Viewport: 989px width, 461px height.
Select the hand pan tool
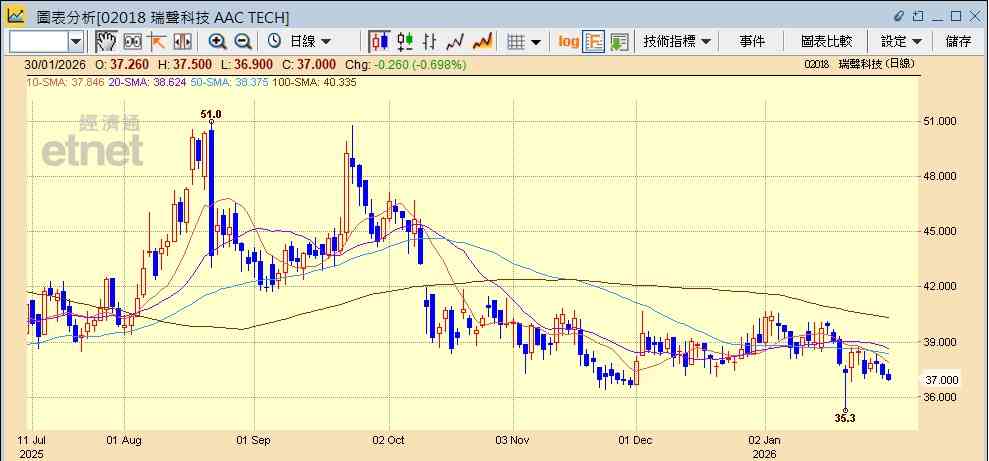coord(107,42)
